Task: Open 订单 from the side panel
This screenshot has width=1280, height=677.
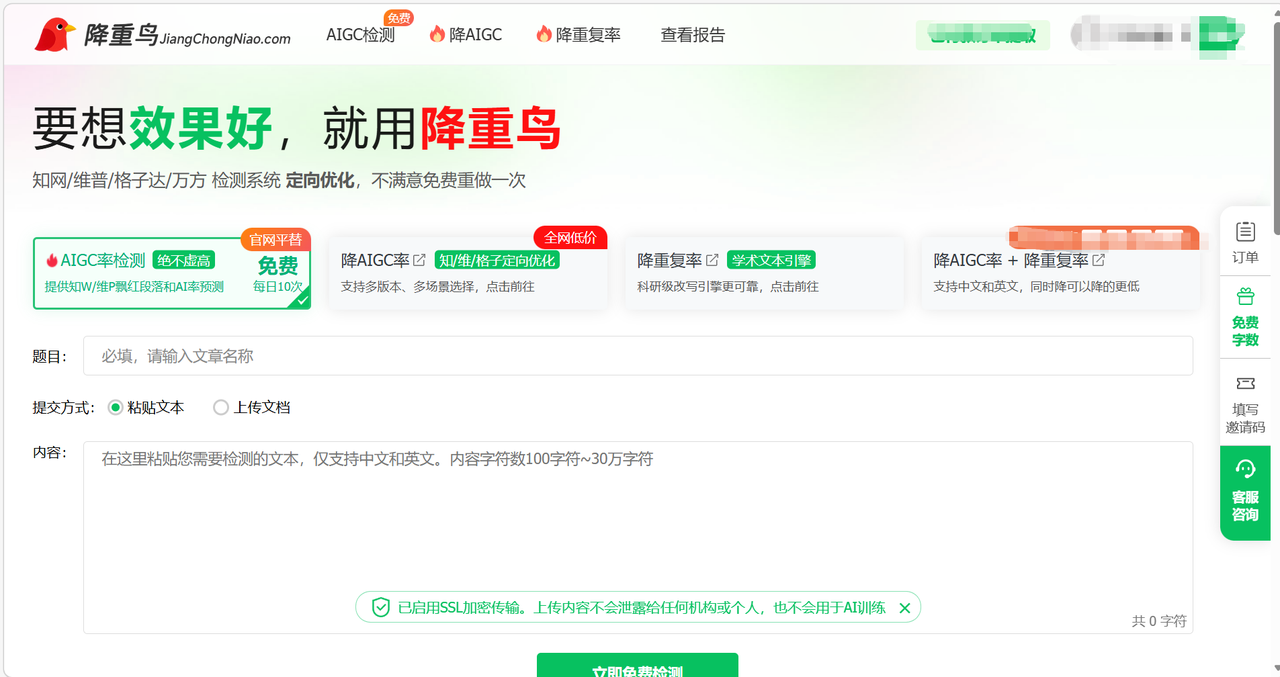Action: click(1245, 243)
